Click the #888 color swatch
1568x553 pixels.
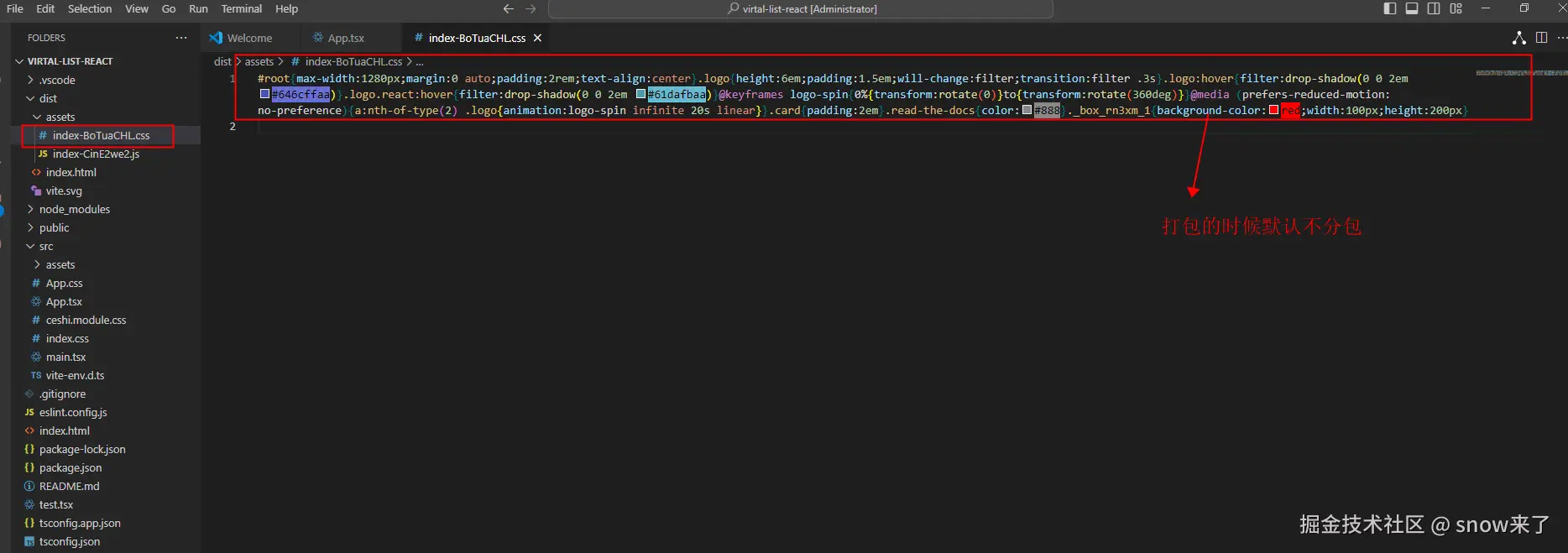pos(1027,110)
